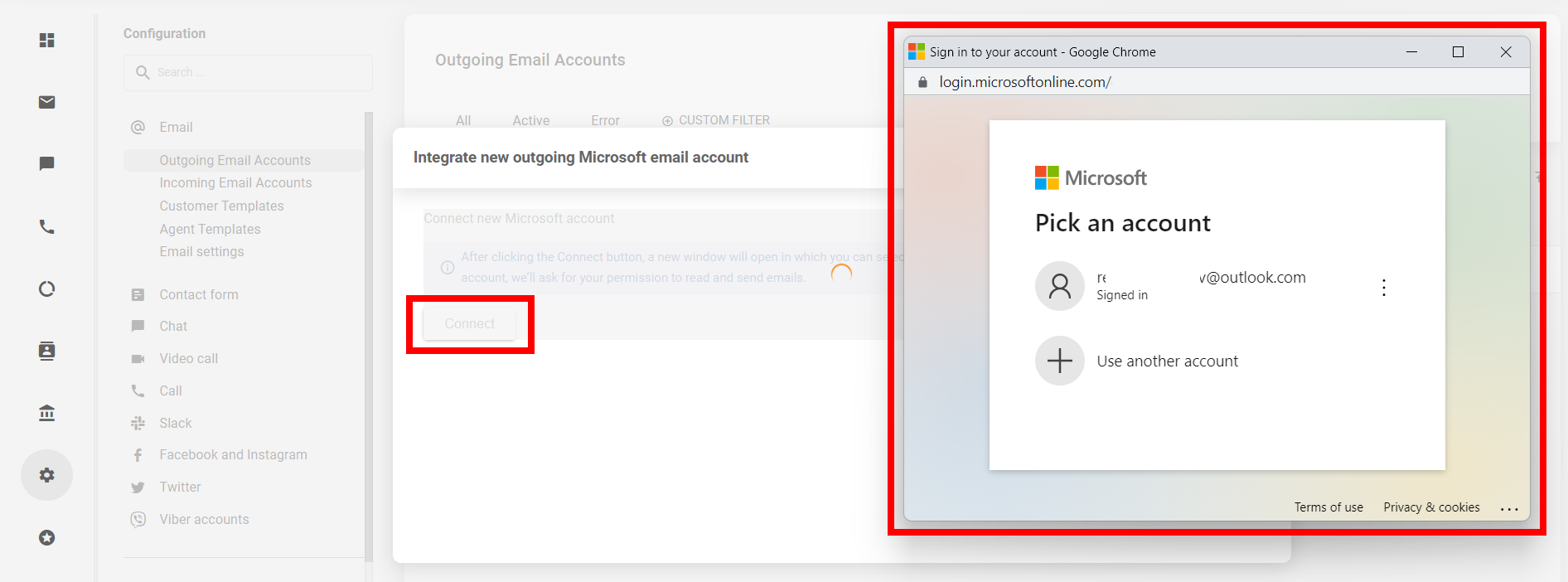The width and height of the screenshot is (1568, 582).
Task: Open Terms of use link
Action: pos(1328,507)
